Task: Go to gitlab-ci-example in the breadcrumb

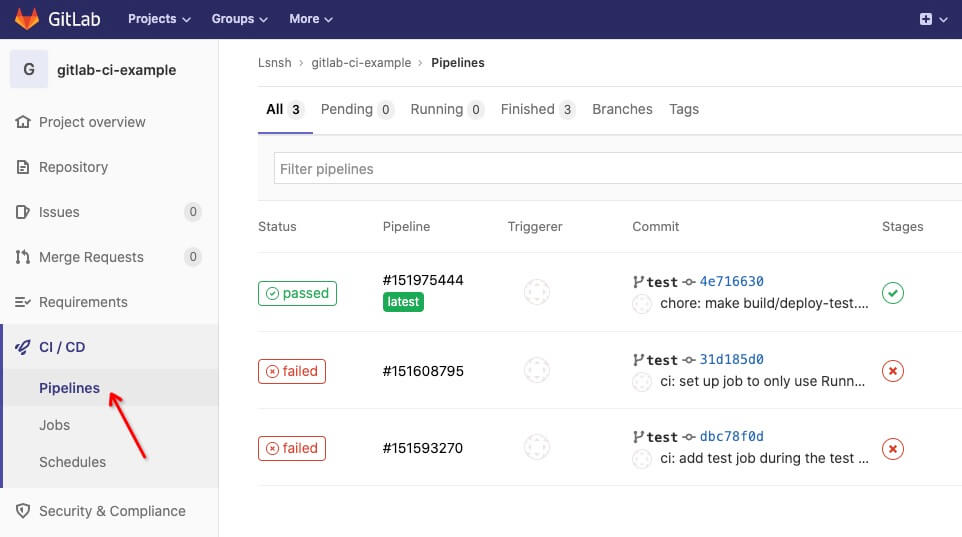Action: coord(361,63)
